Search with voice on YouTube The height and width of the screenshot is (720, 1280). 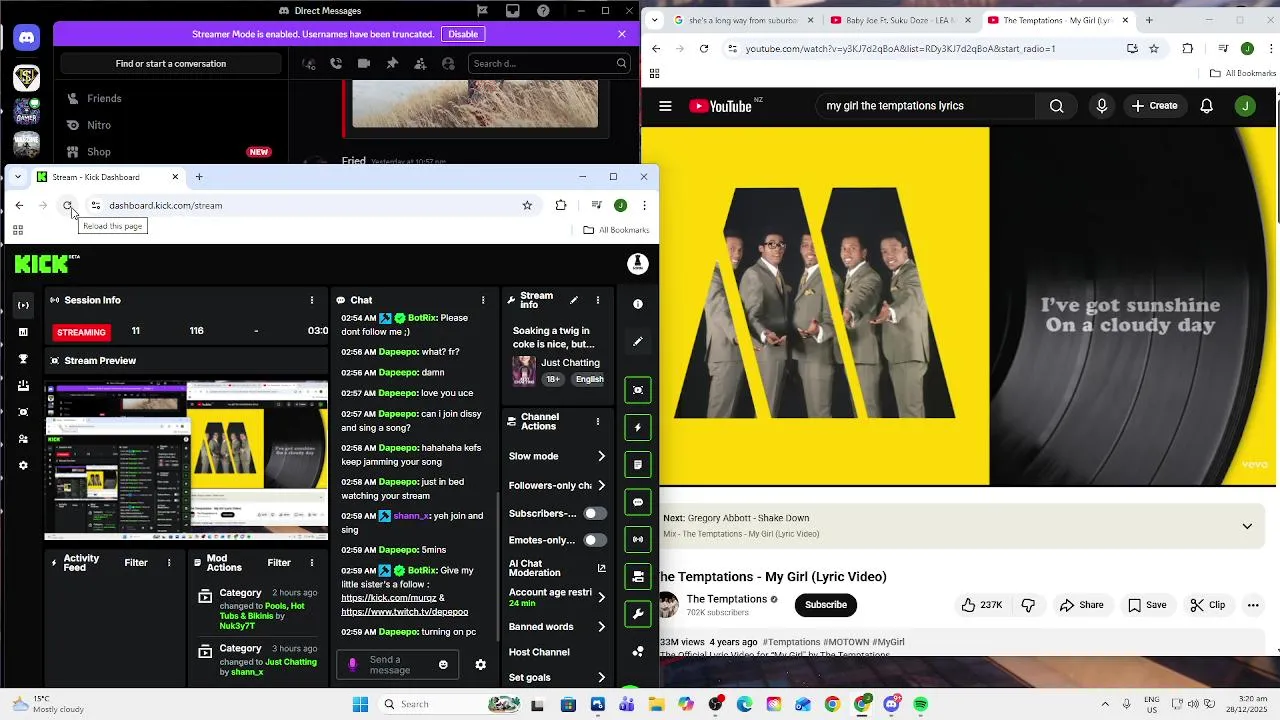click(x=1102, y=106)
